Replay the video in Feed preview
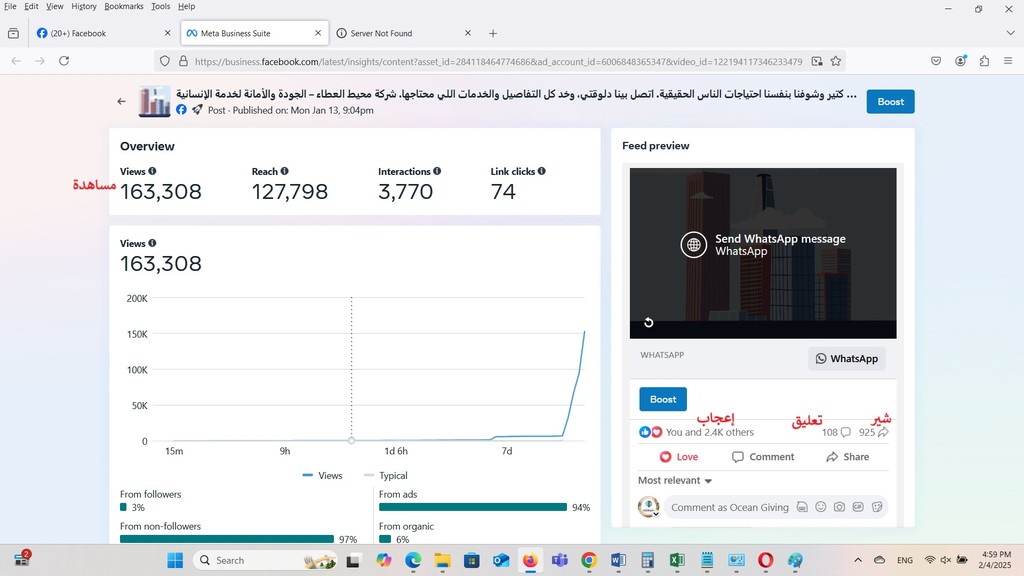This screenshot has width=1024, height=576. [x=648, y=323]
